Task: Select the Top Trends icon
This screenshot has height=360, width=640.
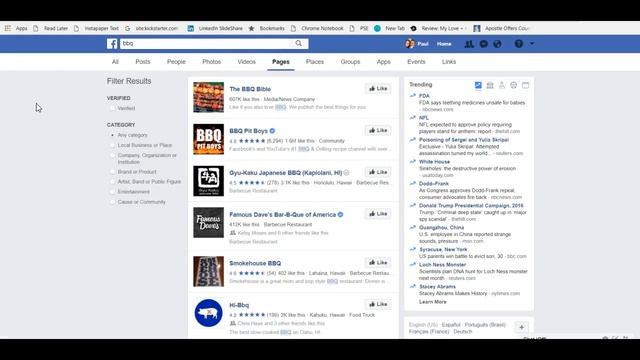Action: pyautogui.click(x=478, y=85)
